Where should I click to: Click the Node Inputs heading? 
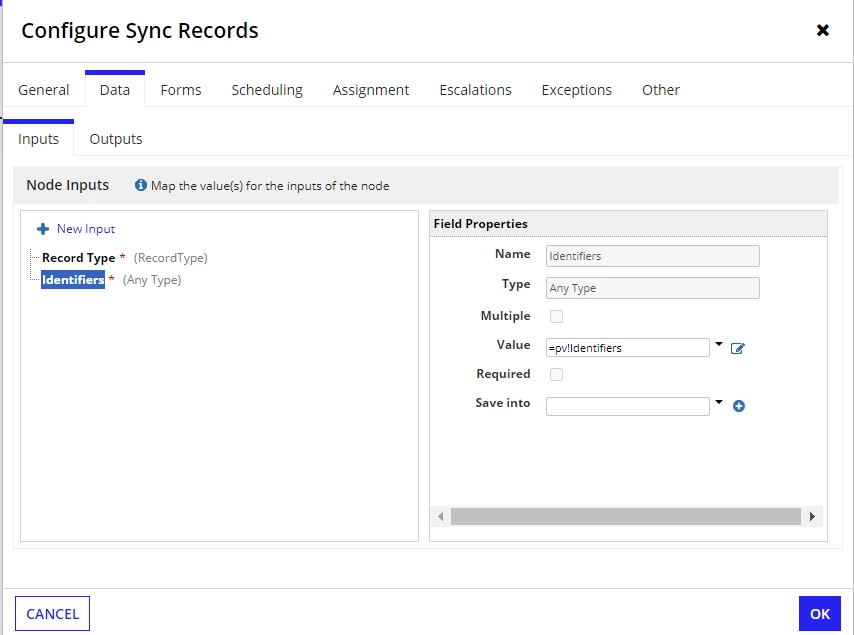point(68,185)
